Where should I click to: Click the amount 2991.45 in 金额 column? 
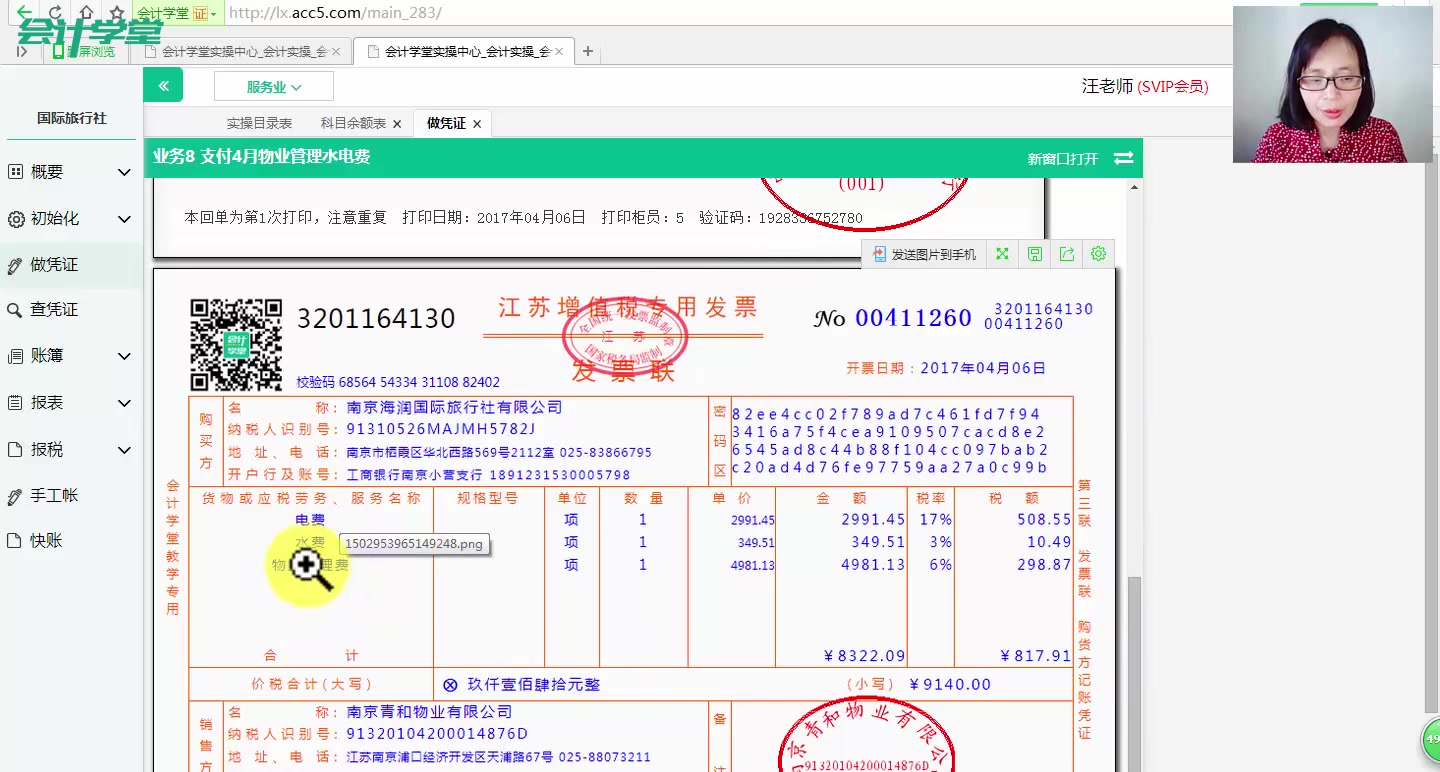[873, 520]
